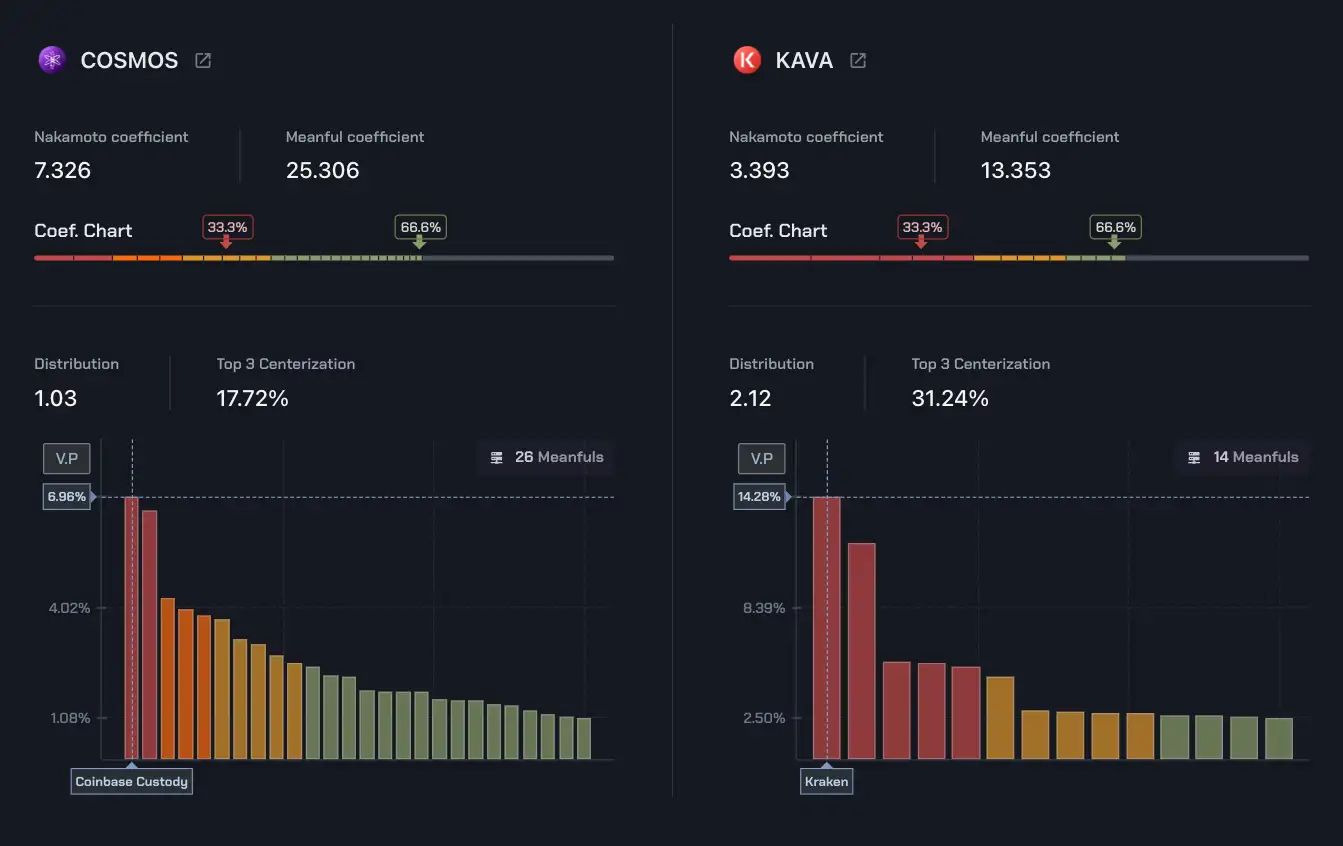Click the Kava 66.6% green arrow marker
Screen dimensions: 1343x846
click(x=1114, y=241)
